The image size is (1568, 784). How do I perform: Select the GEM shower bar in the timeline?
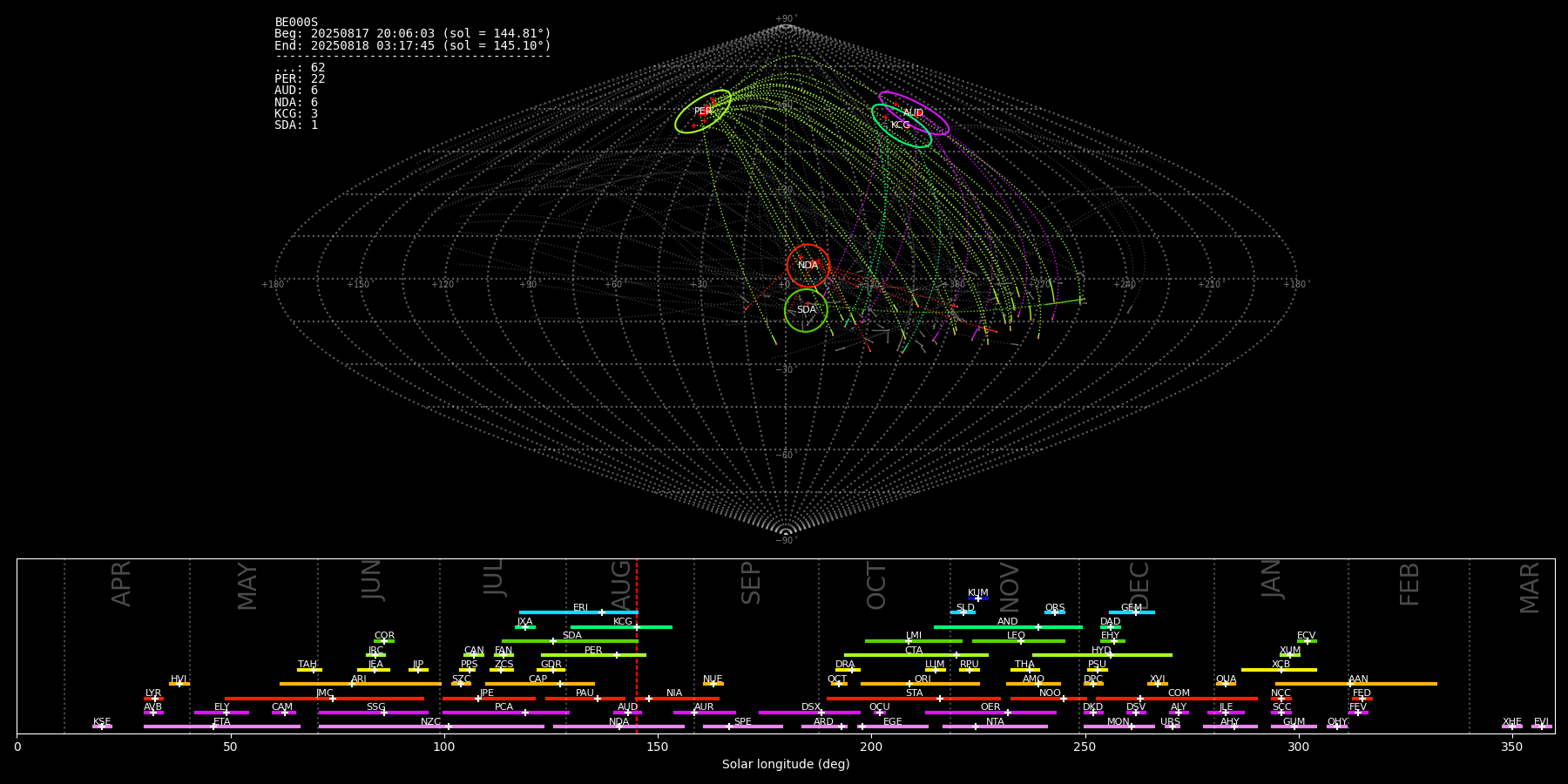[x=1132, y=612]
